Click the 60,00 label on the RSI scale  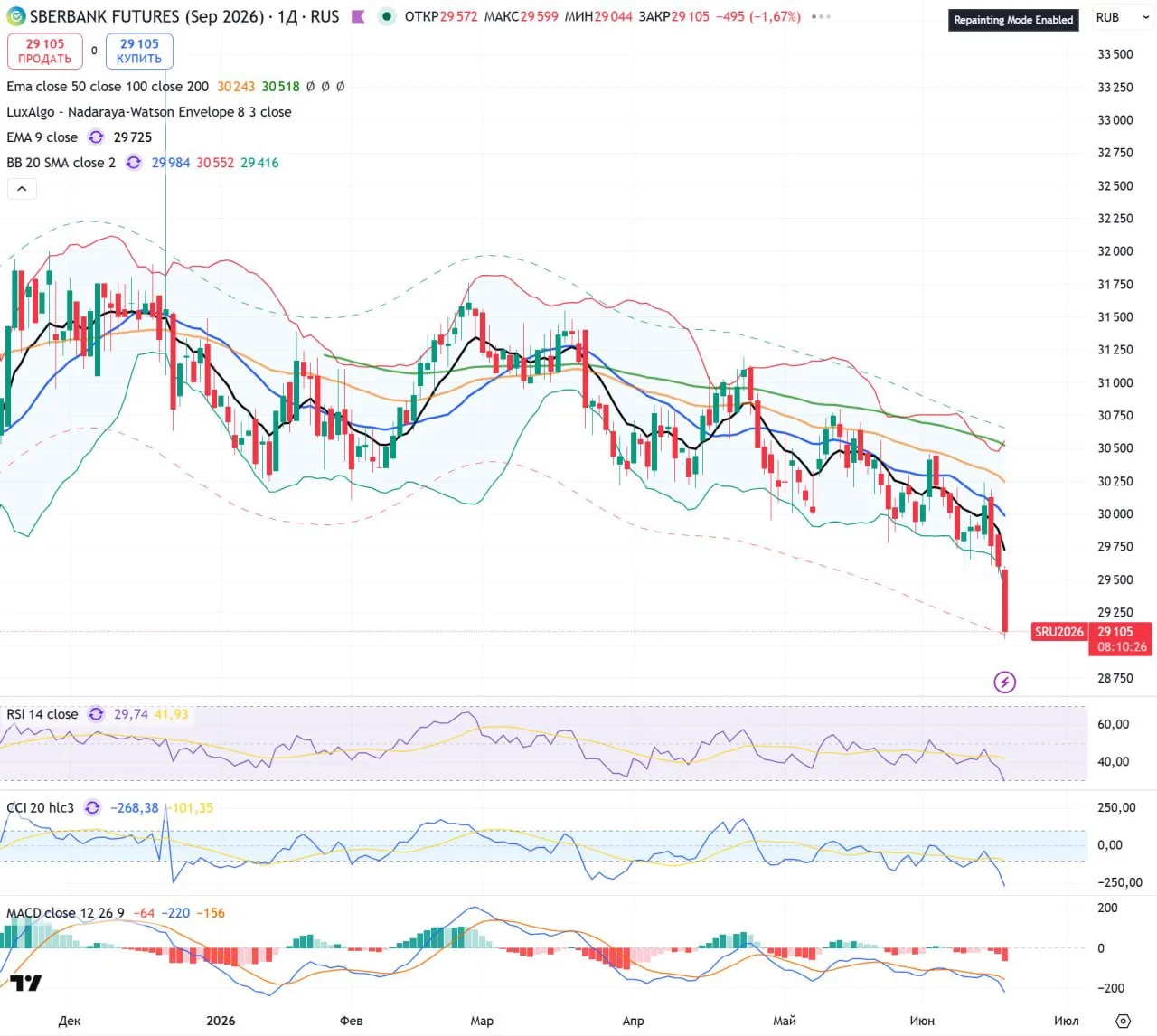click(1113, 724)
